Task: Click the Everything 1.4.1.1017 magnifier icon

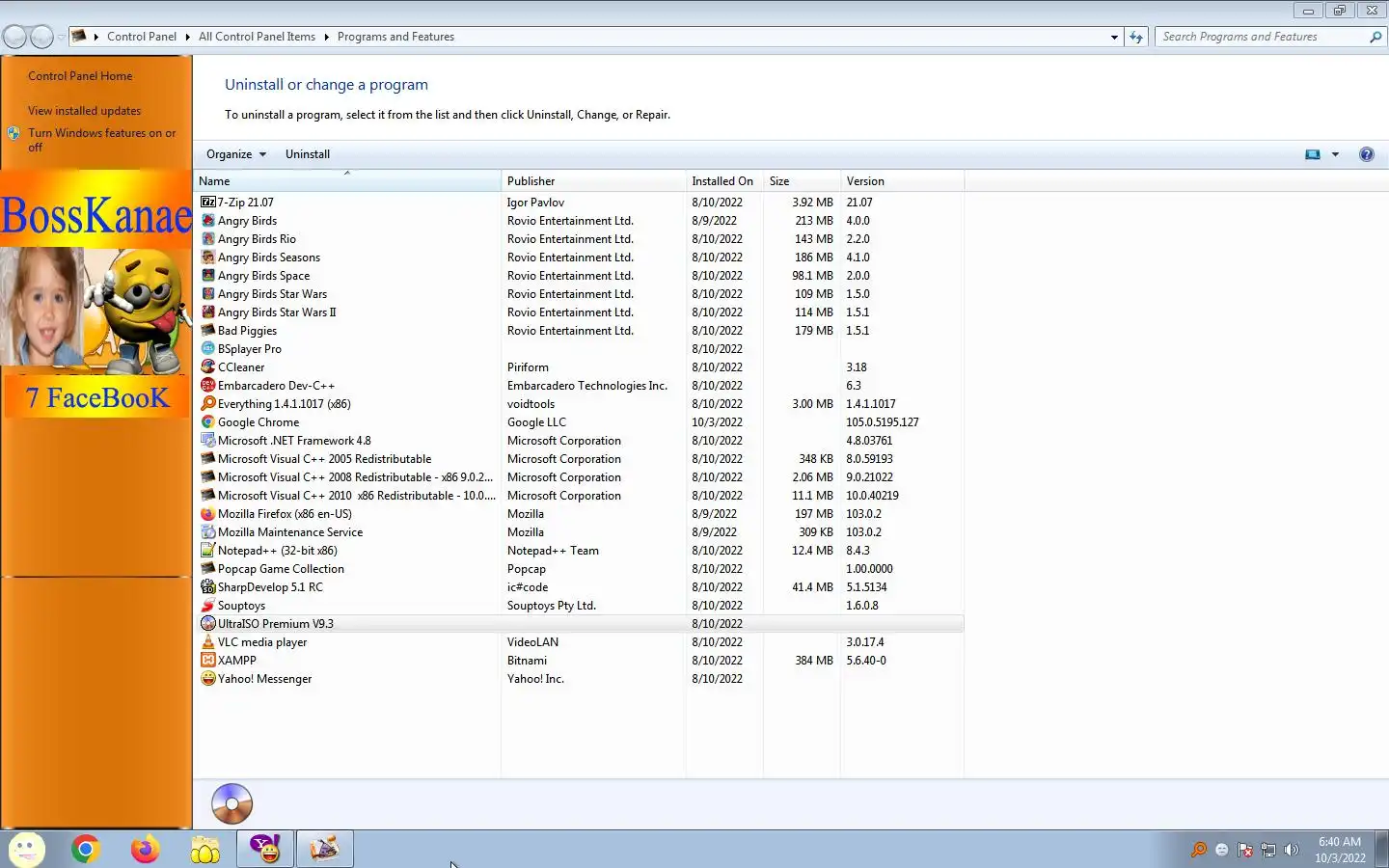Action: pos(207,404)
